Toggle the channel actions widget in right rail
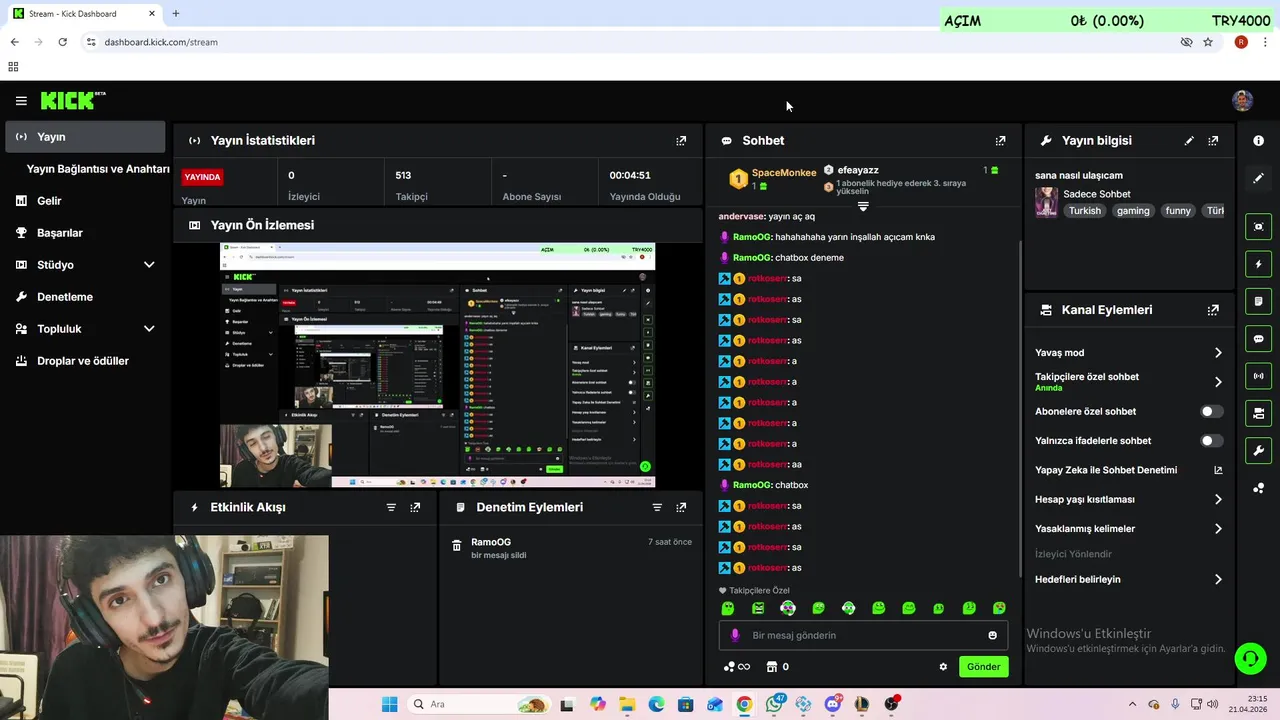 coord(1258,413)
